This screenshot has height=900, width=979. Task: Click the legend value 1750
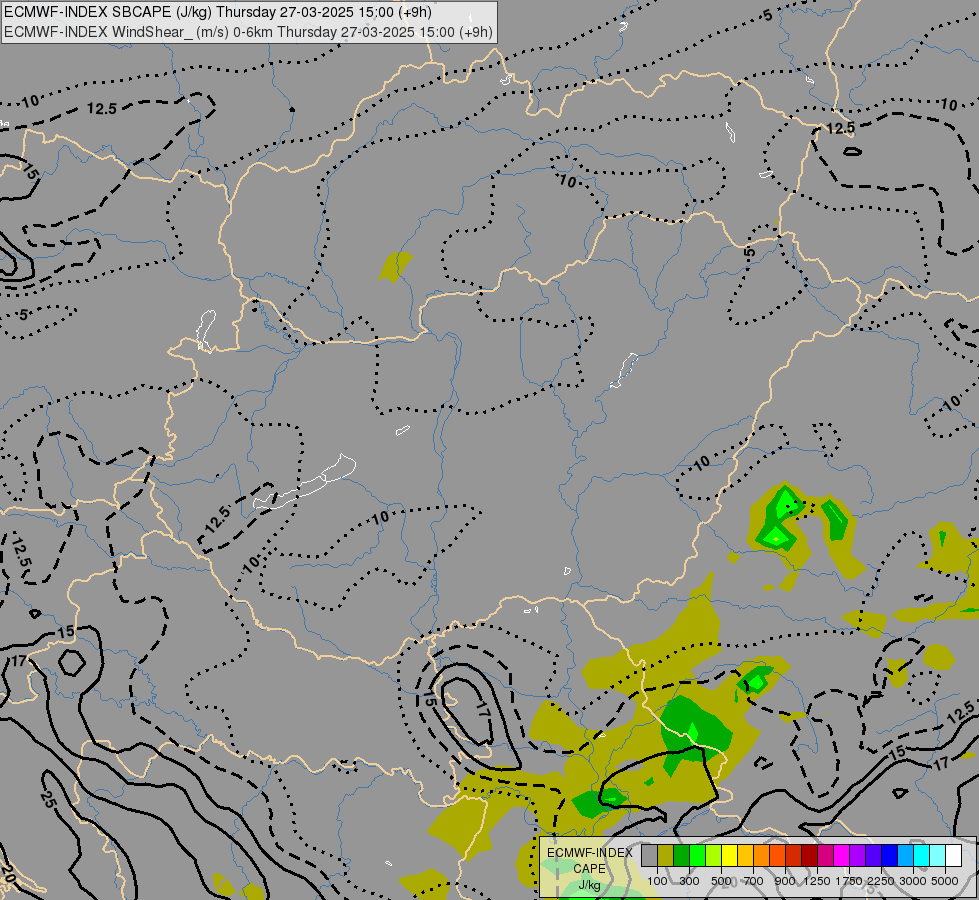(849, 881)
